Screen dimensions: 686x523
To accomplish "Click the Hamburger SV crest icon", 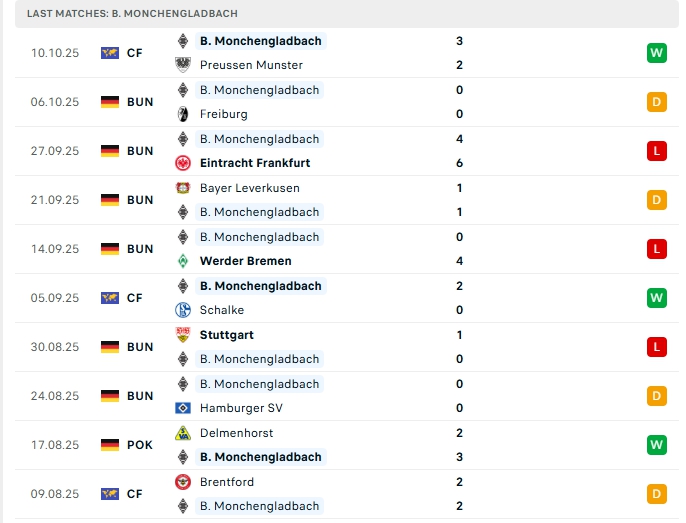I will pos(183,408).
